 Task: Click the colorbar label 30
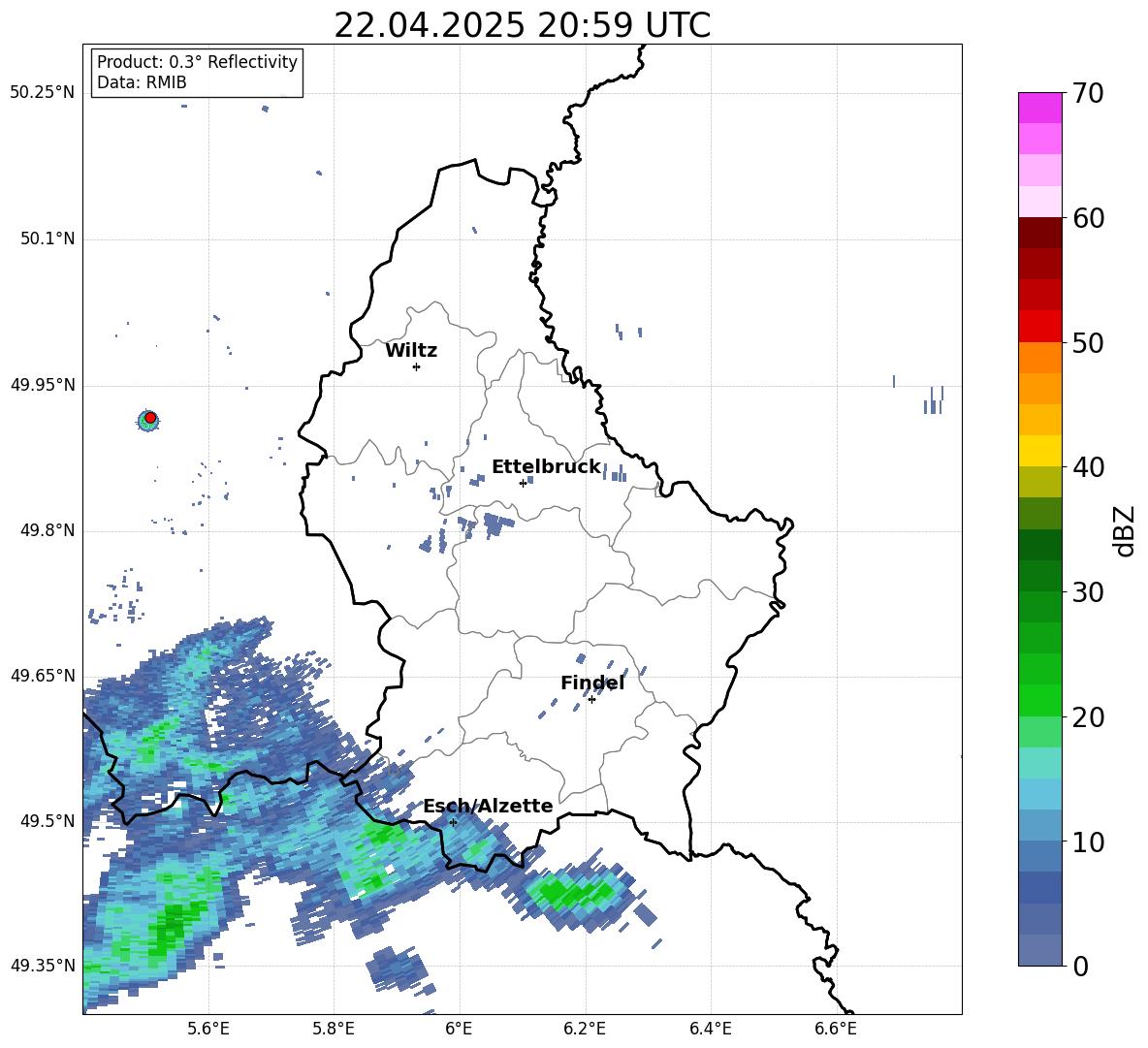[1088, 592]
